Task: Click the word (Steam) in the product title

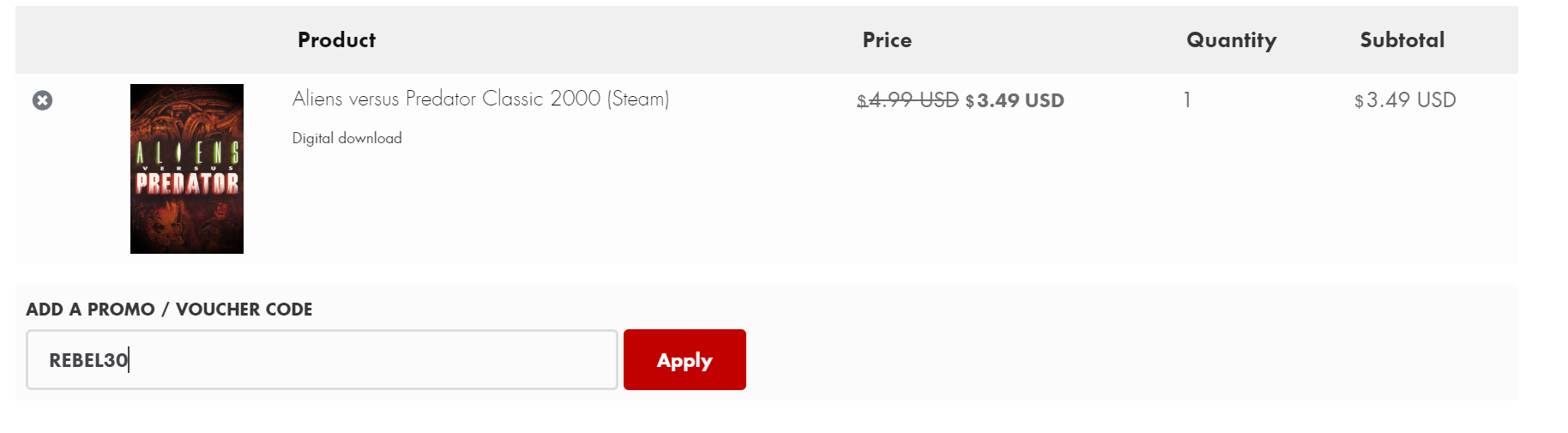Action: (638, 99)
